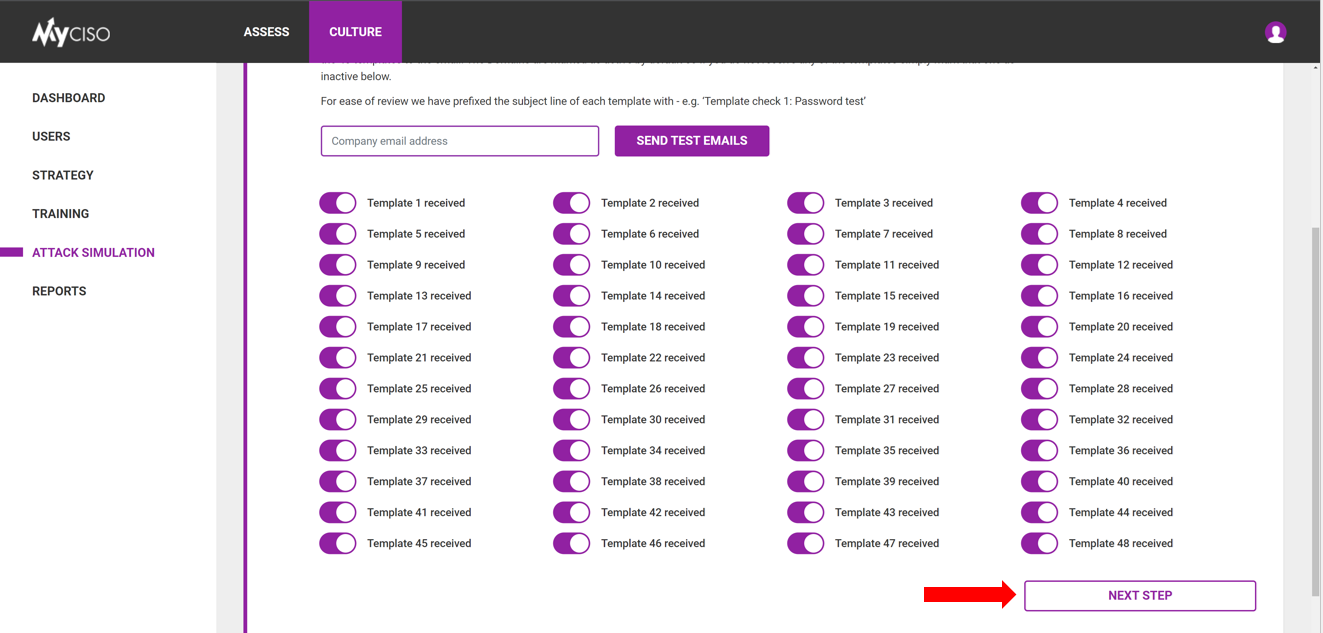This screenshot has height=633, width=1323.
Task: Go to Dashboard in the sidebar
Action: [x=68, y=98]
